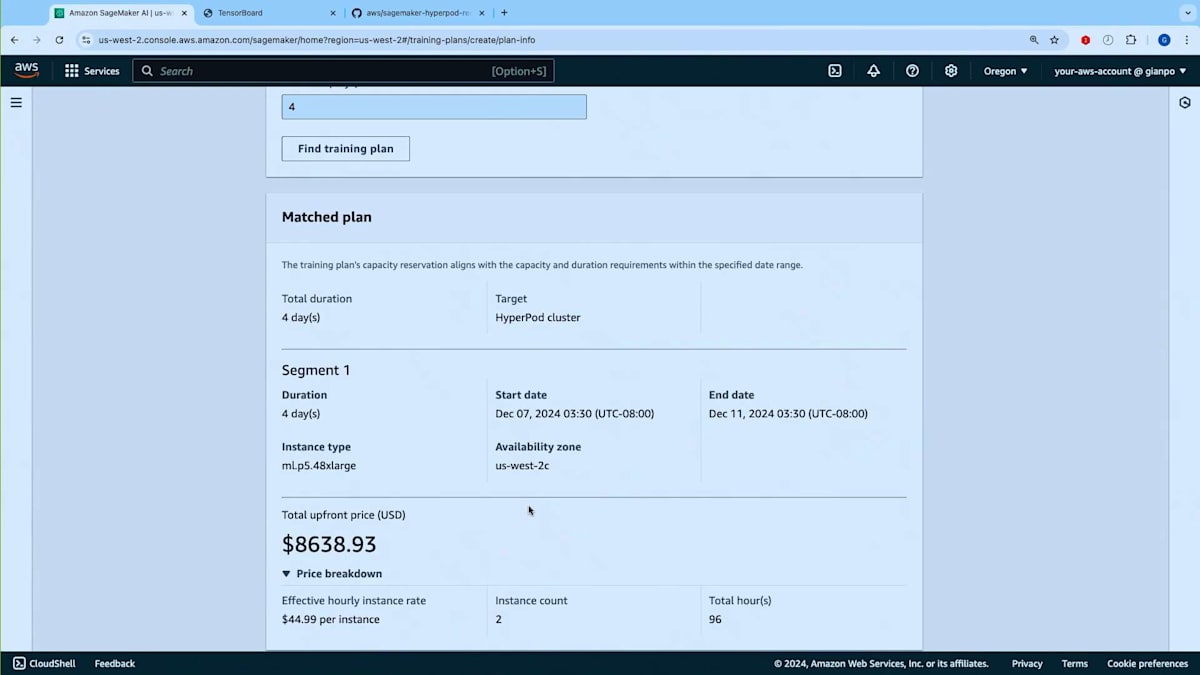Open the Feedback link in footer

[x=115, y=663]
